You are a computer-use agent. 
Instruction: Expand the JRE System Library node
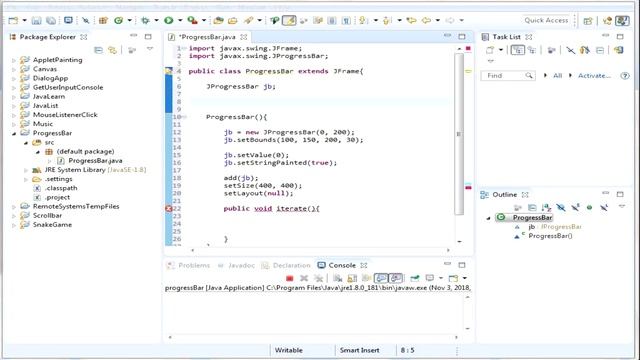26,170
